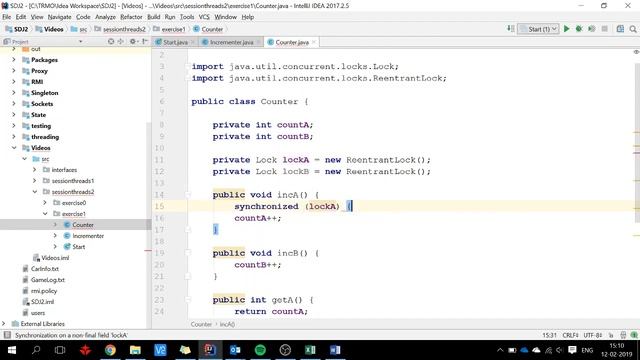The width and height of the screenshot is (640, 360).
Task: Collapse the Videos module
Action: [x=14, y=148]
